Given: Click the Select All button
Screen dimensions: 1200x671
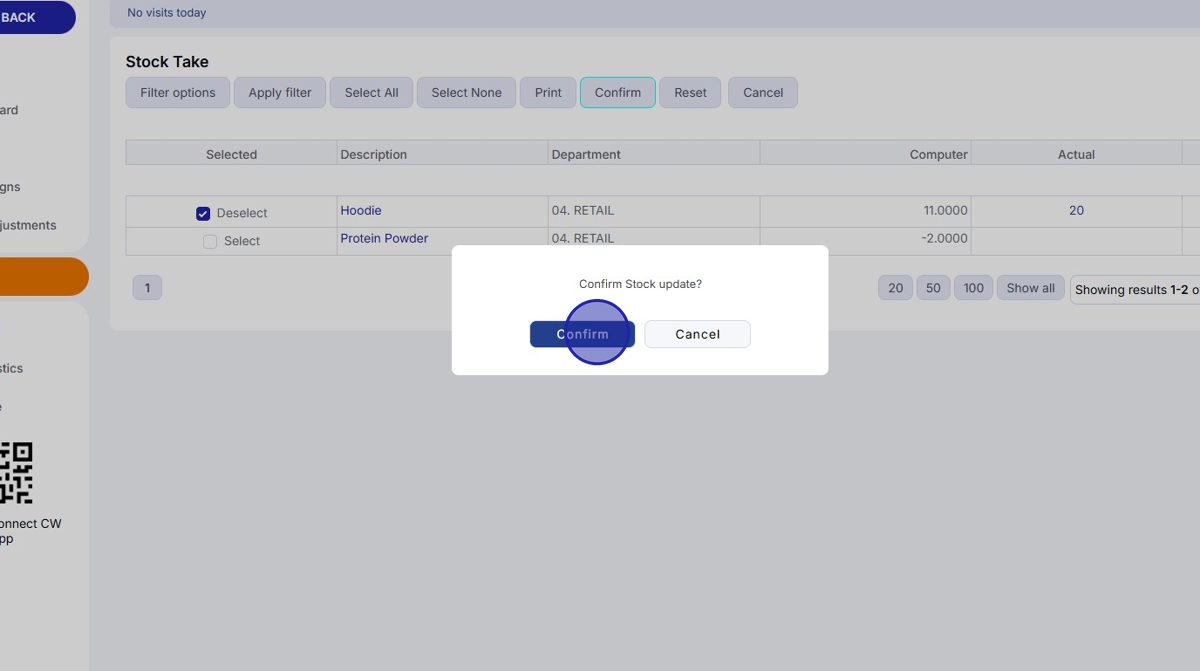Looking at the screenshot, I should pyautogui.click(x=371, y=92).
